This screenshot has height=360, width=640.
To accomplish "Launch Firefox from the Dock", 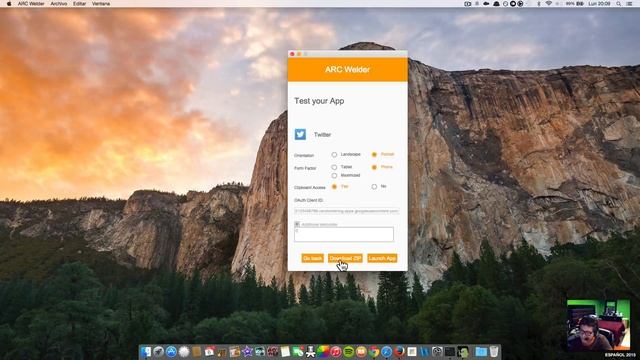I will pyautogui.click(x=399, y=351).
